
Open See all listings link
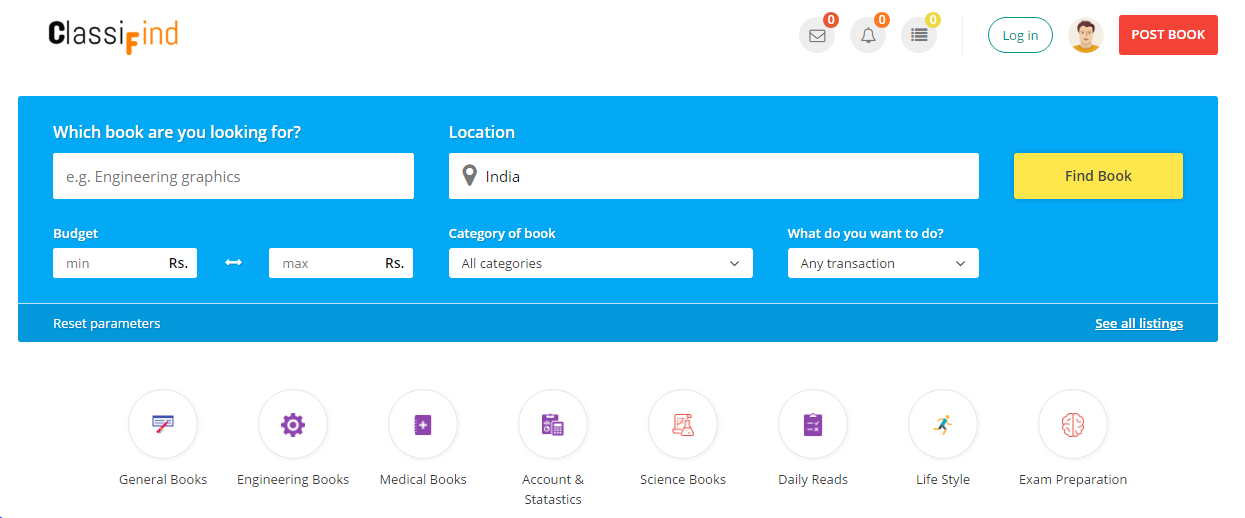click(x=1139, y=323)
